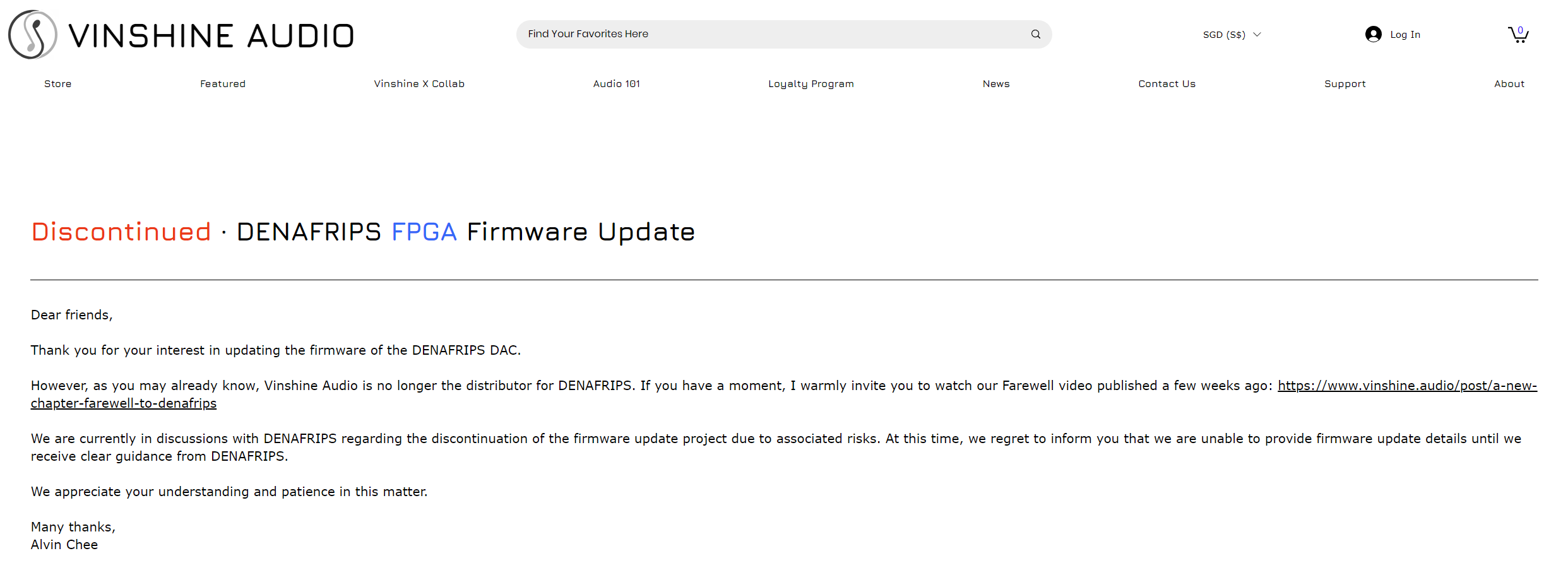Open the Featured menu item
This screenshot has width=1568, height=575.
223,84
